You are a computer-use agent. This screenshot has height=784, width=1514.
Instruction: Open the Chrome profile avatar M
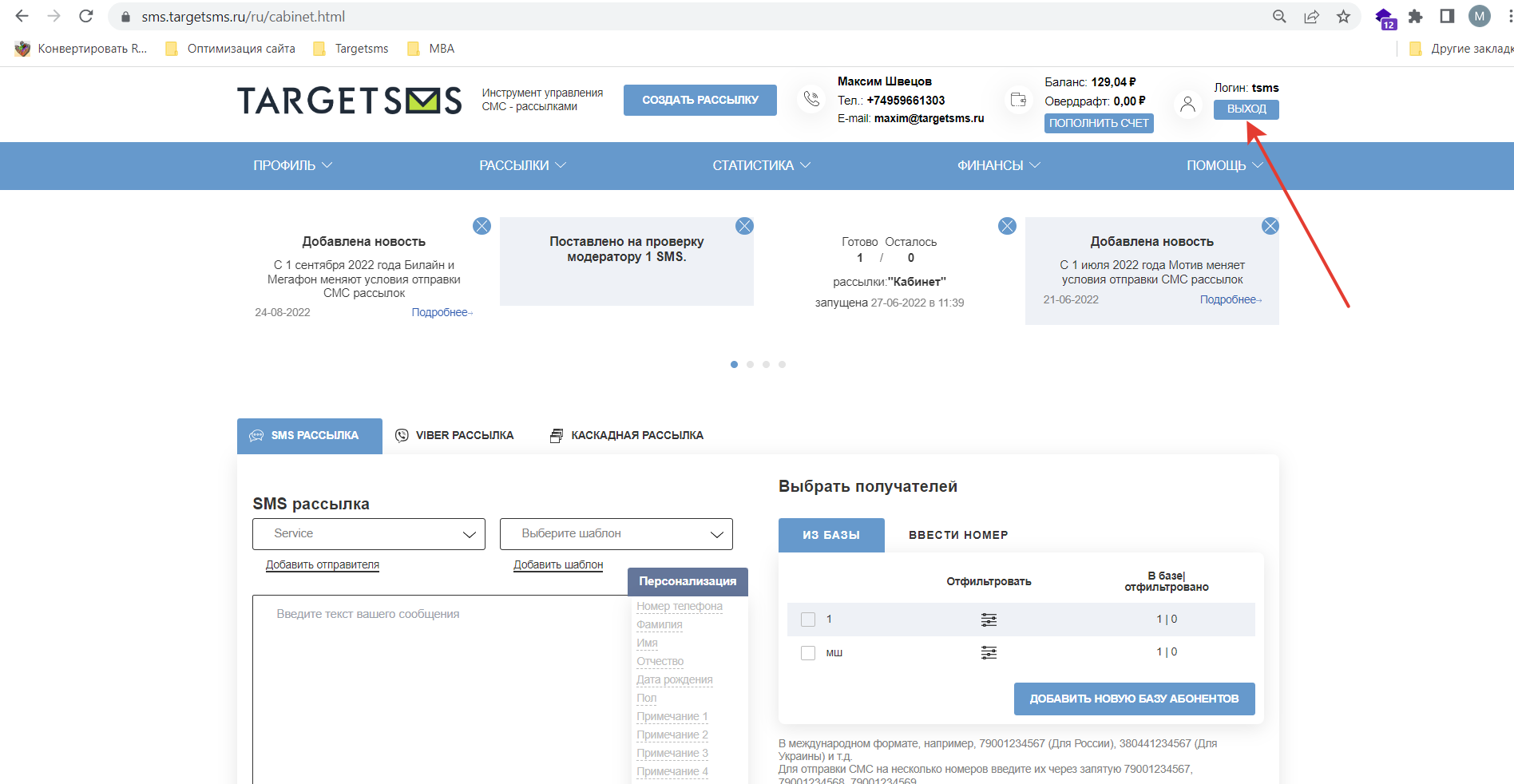[1480, 16]
